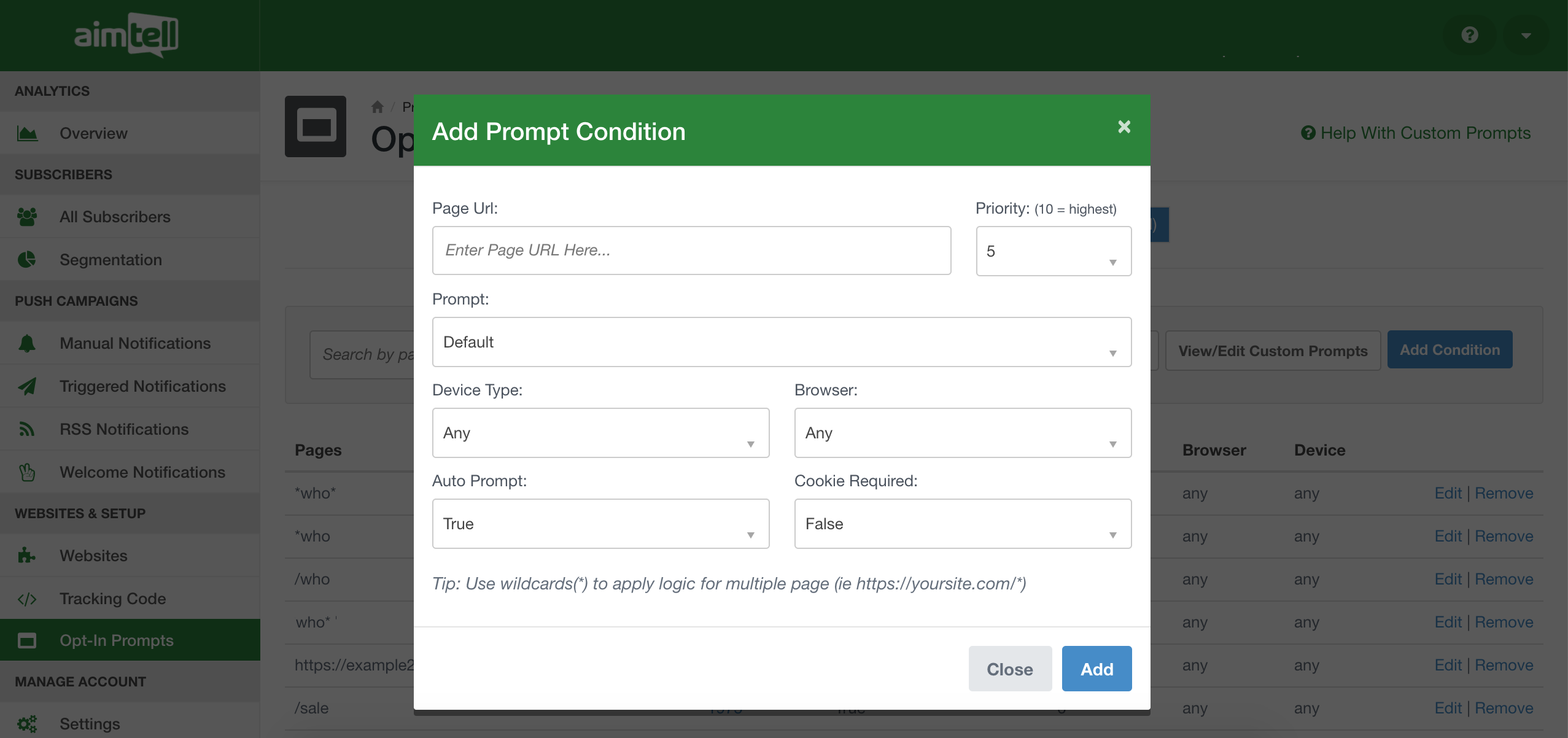The image size is (1568, 738).
Task: Click the All Subscribers people icon
Action: point(27,217)
